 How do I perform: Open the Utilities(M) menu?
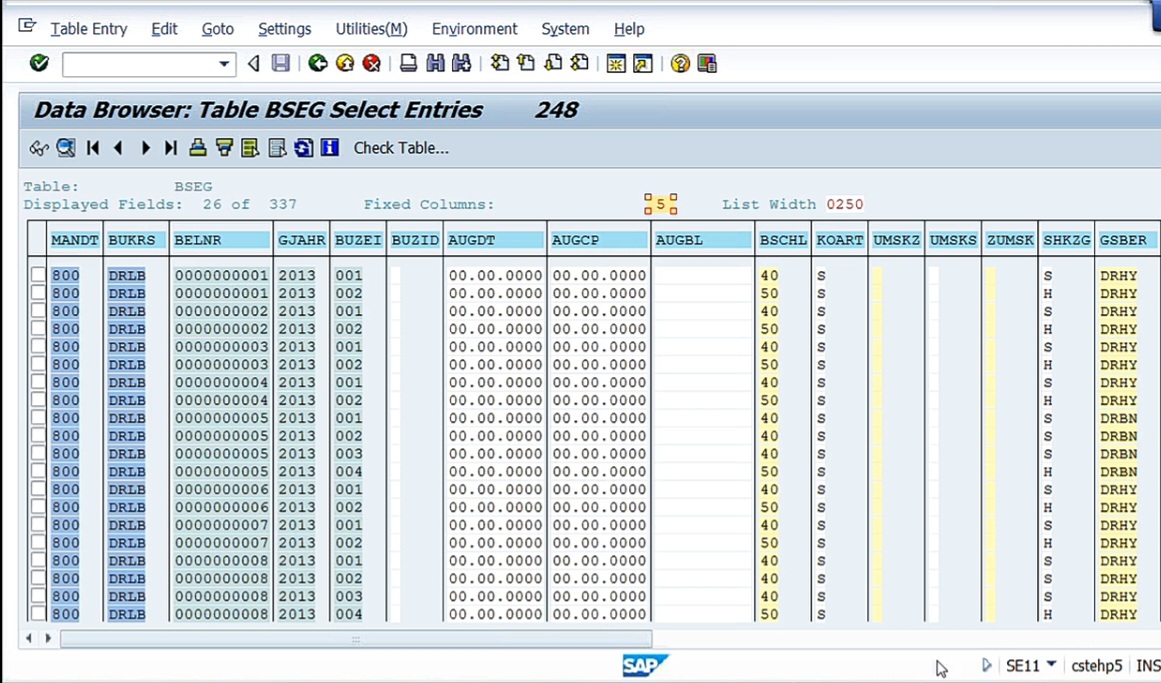[372, 29]
